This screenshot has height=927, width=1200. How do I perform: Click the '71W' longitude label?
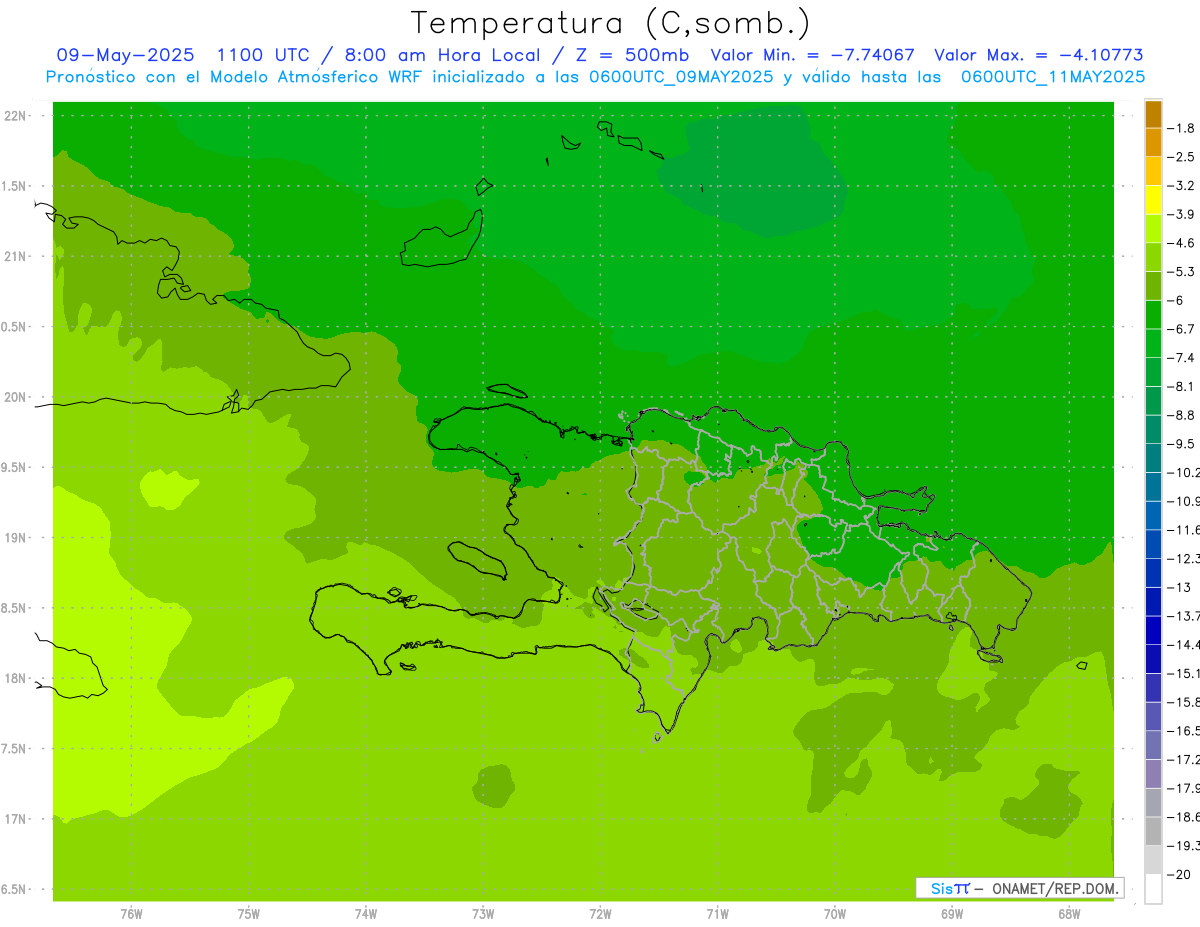(x=717, y=914)
